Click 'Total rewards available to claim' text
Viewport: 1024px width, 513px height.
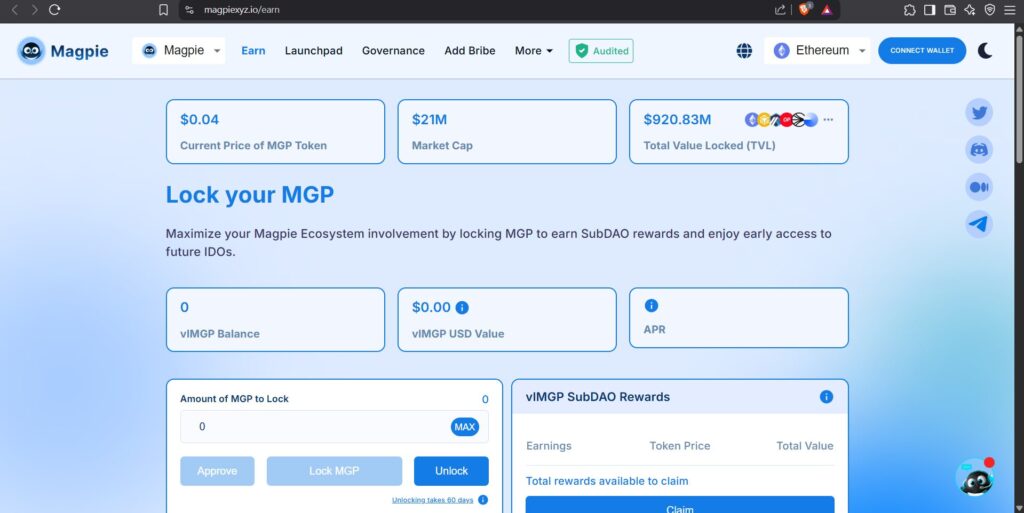607,481
